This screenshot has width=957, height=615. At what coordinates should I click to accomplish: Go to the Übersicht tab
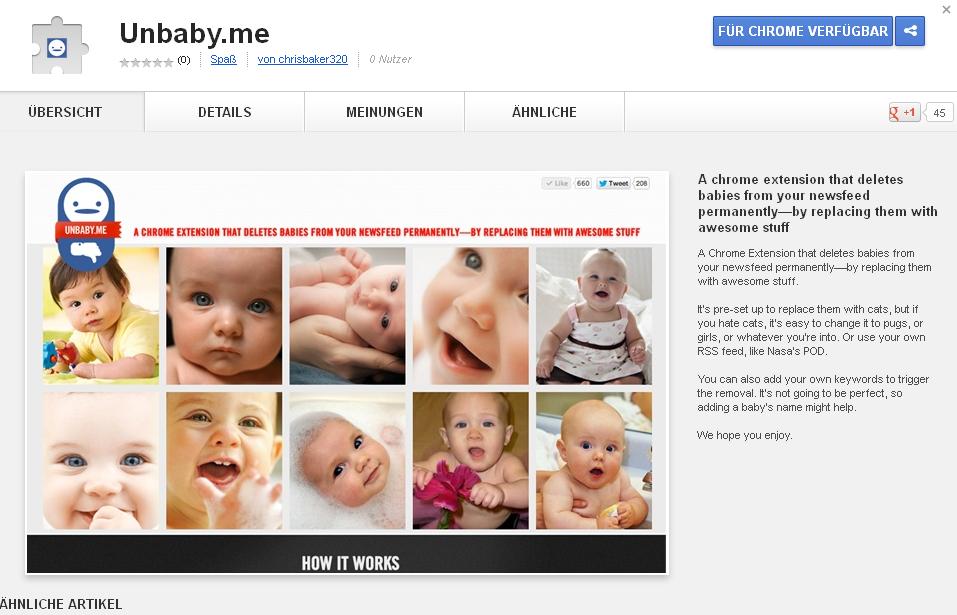pyautogui.click(x=65, y=112)
